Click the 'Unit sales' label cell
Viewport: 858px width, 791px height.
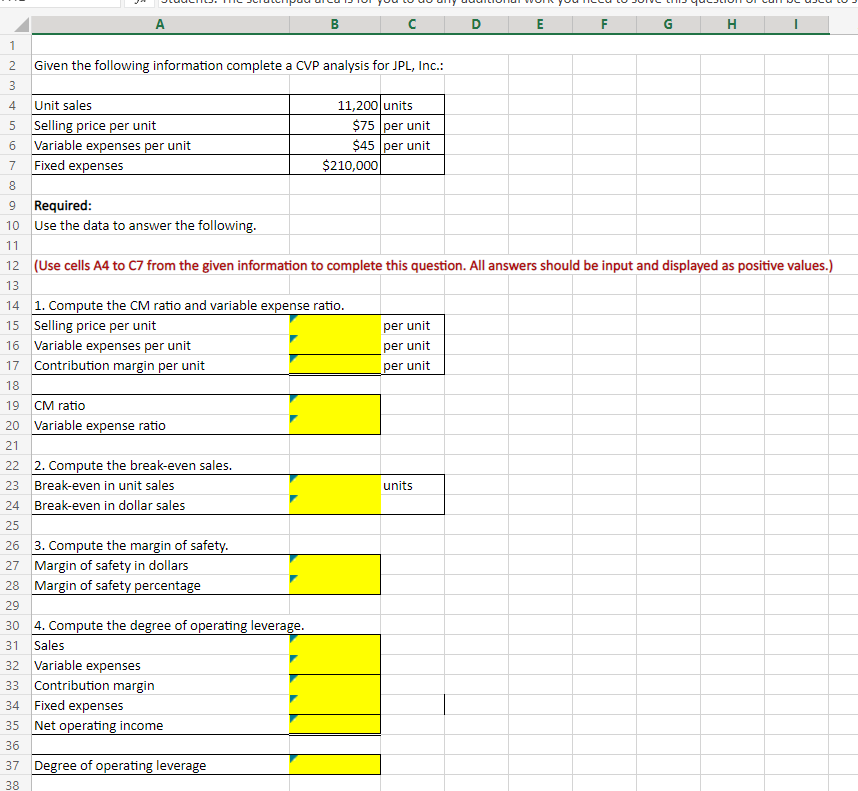(x=160, y=105)
